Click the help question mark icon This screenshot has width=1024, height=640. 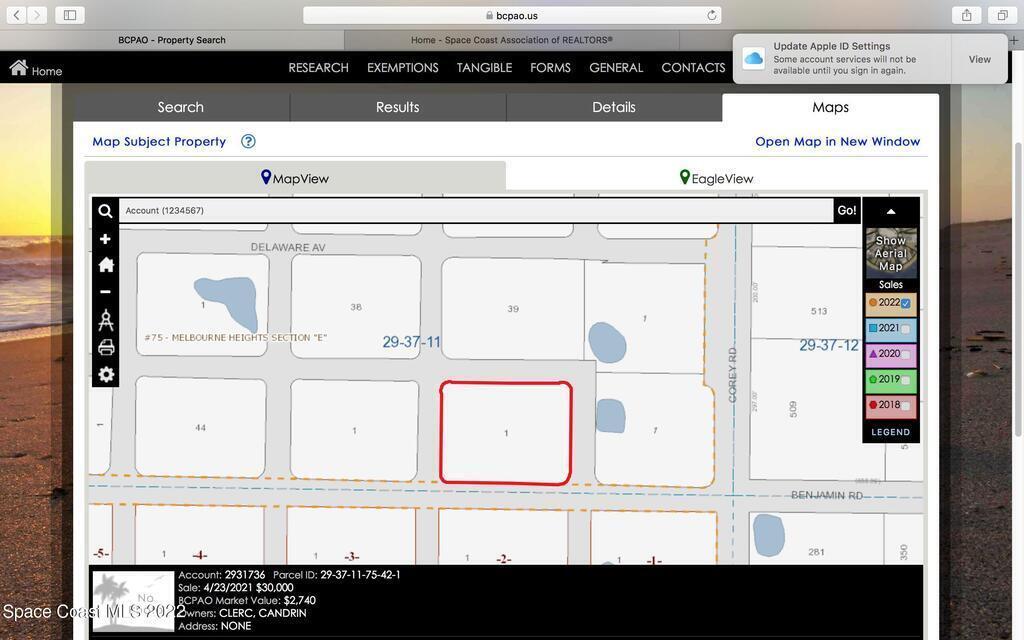(248, 142)
